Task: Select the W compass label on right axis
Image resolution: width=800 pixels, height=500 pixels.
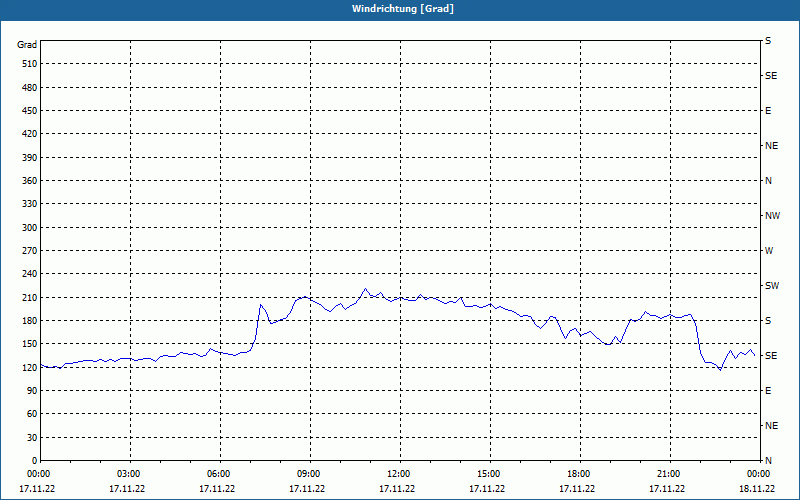Action: tap(769, 251)
